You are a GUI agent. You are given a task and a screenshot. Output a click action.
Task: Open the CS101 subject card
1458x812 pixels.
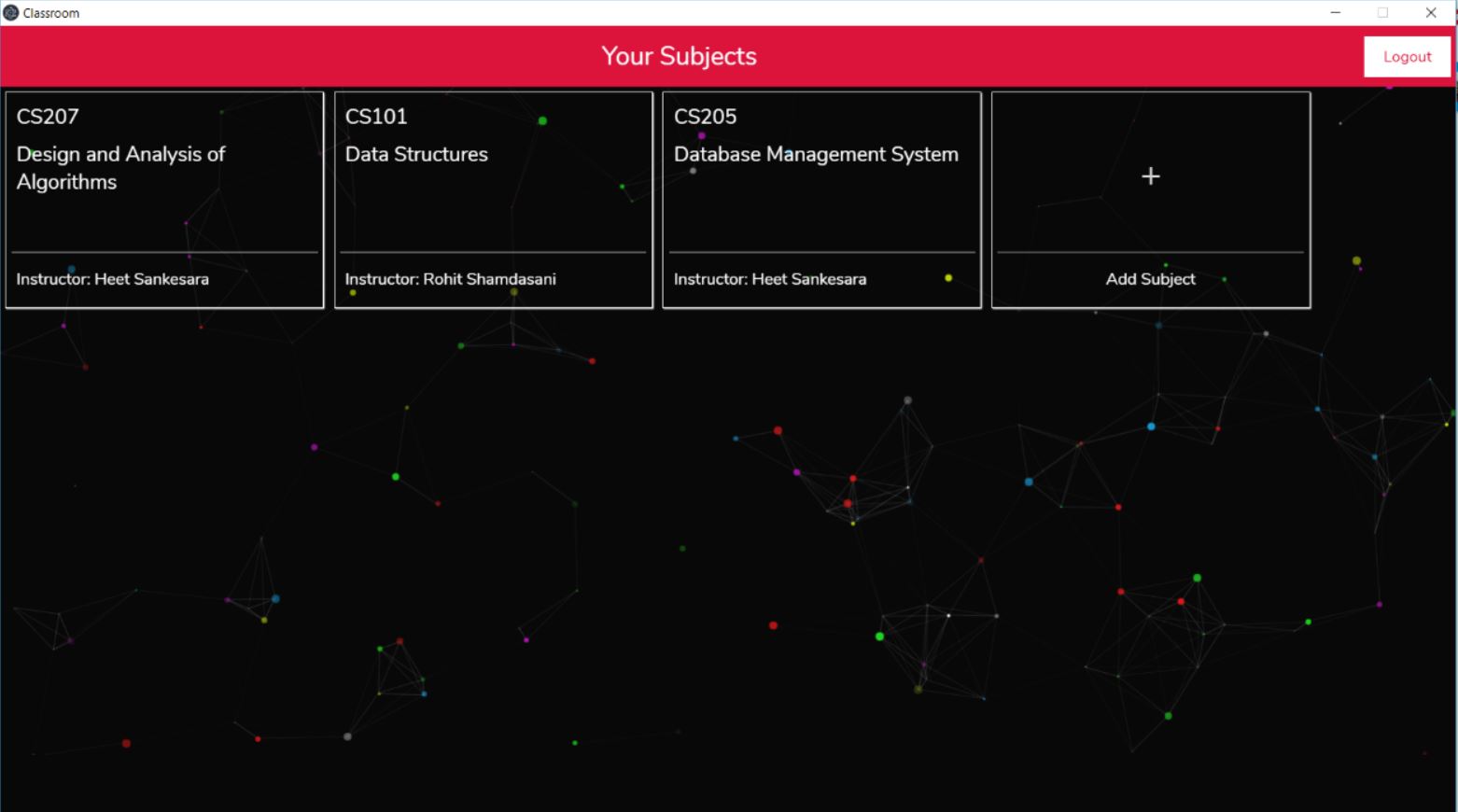tap(493, 200)
